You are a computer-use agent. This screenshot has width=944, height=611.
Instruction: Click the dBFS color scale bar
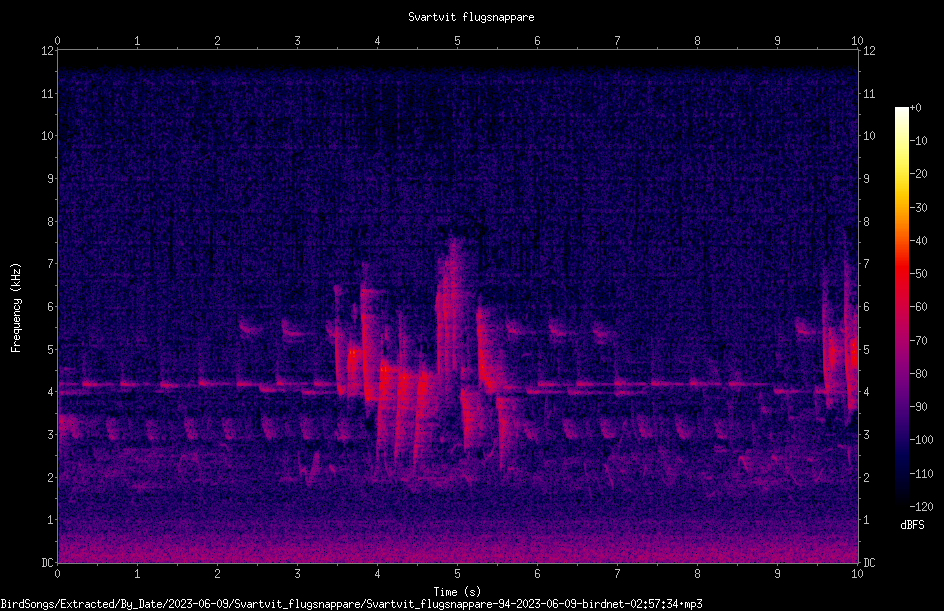(901, 307)
